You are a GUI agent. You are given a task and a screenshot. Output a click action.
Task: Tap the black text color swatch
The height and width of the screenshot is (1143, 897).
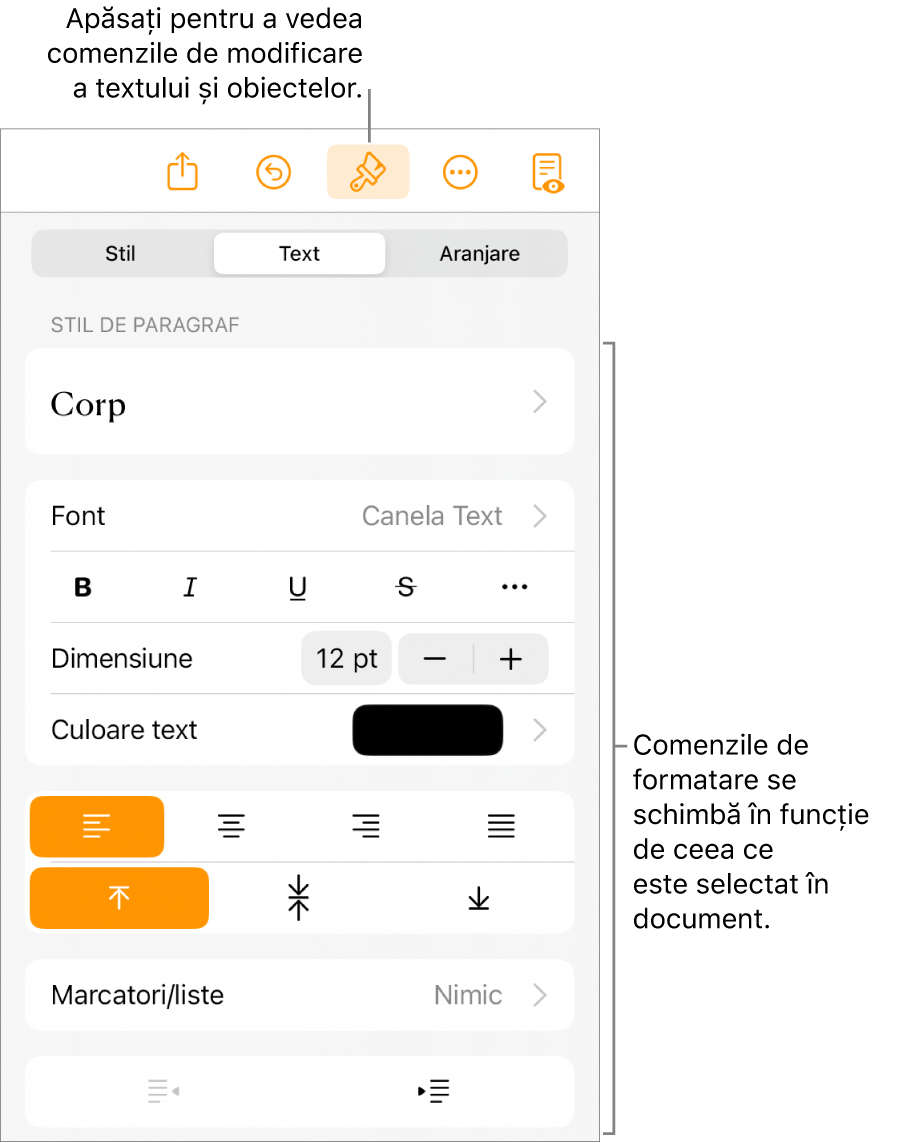click(428, 730)
